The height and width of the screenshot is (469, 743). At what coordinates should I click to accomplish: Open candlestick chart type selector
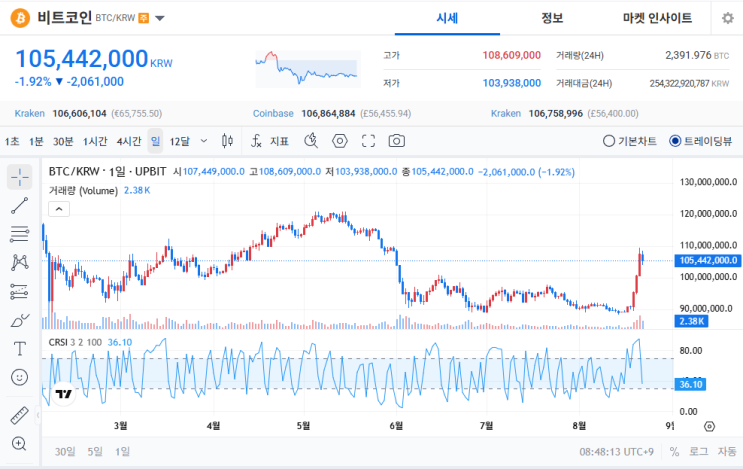coord(227,141)
